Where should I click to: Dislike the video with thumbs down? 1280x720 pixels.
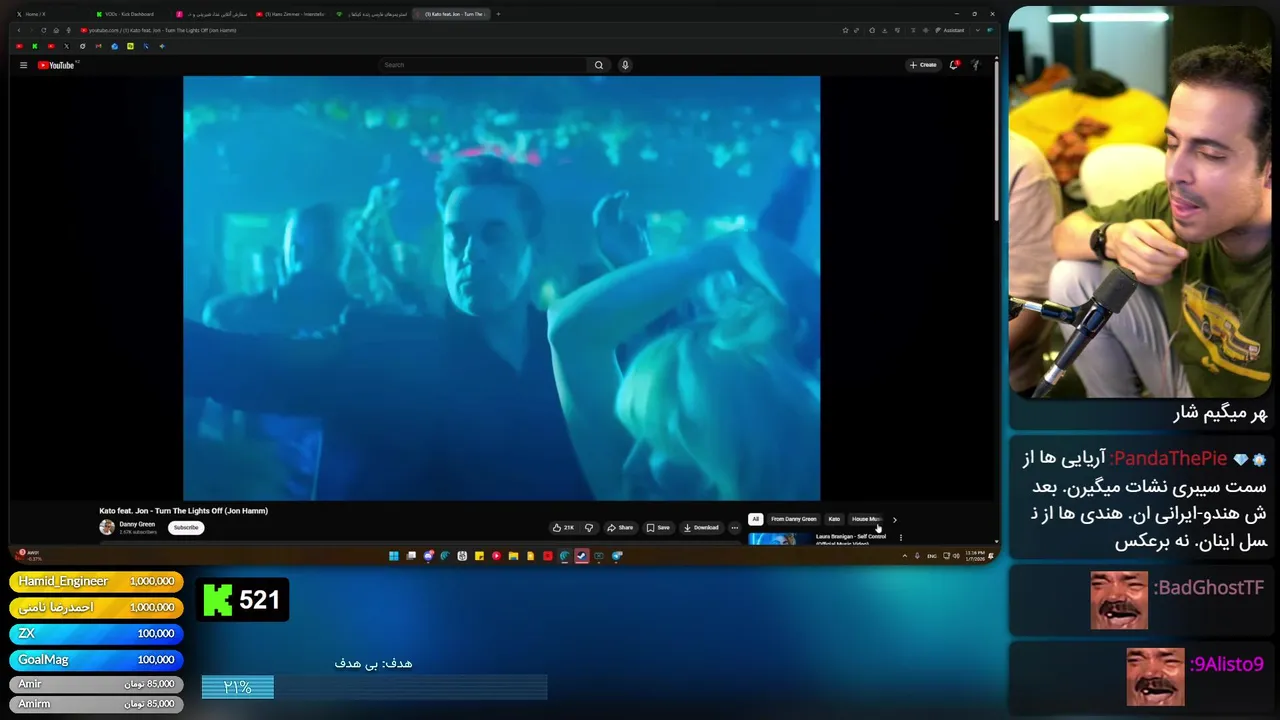pyautogui.click(x=589, y=527)
